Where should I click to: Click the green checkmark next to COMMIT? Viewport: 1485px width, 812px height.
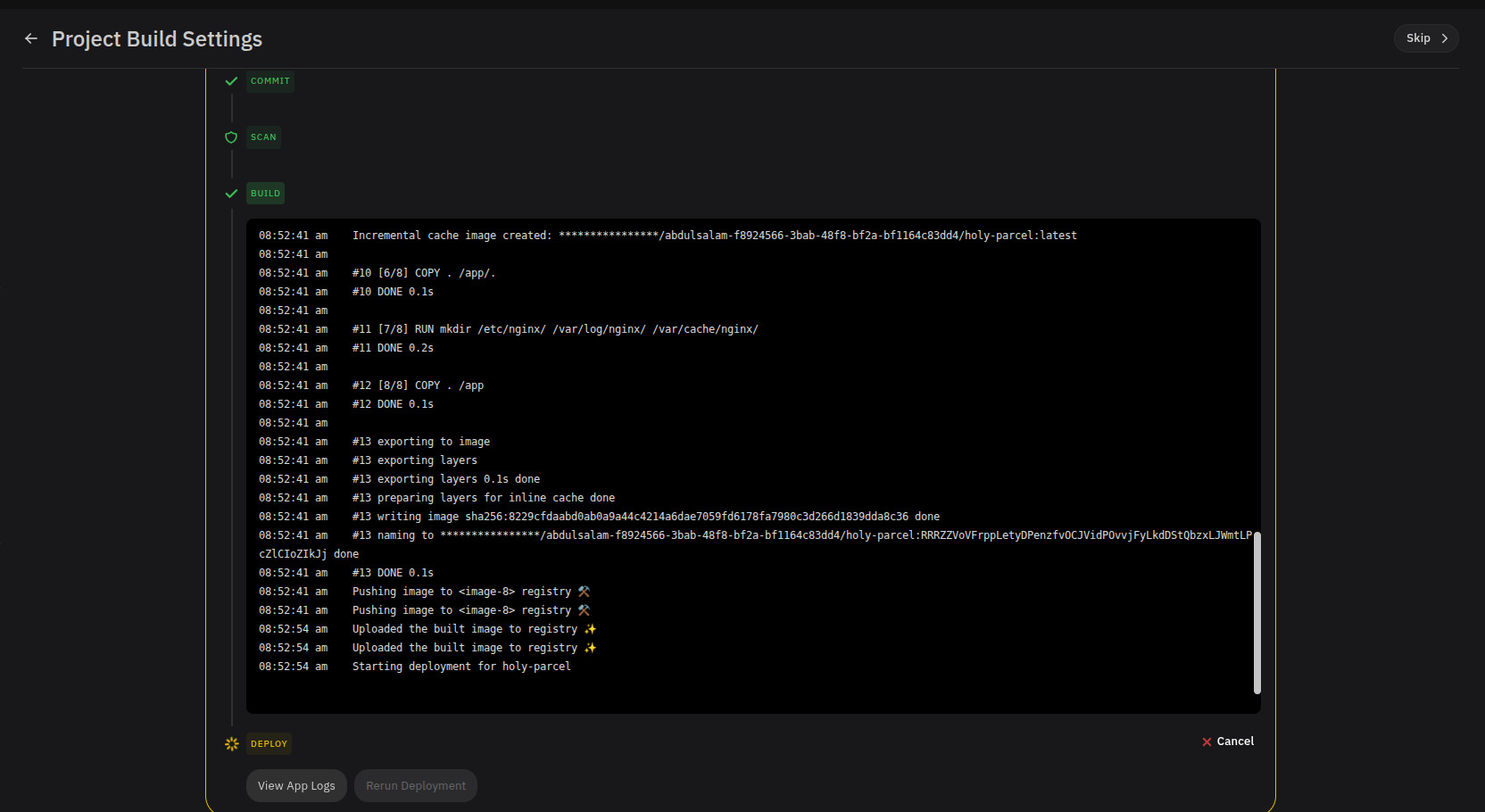click(x=231, y=81)
